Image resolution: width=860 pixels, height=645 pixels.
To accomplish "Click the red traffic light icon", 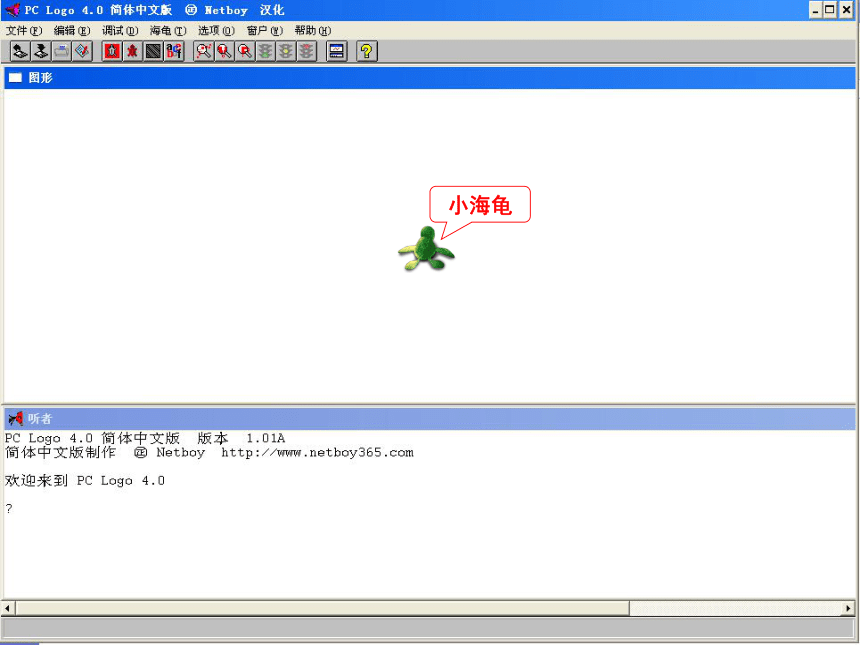I will (307, 52).
